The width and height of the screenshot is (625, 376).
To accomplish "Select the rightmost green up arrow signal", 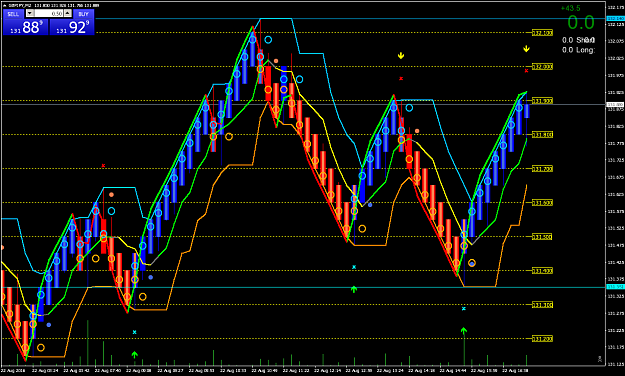I will click(x=464, y=331).
